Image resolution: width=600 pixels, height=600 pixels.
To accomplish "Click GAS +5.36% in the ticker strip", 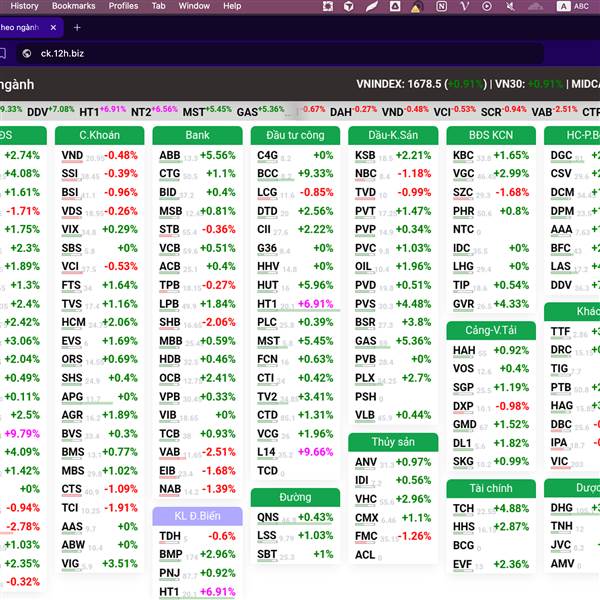I will tap(261, 111).
